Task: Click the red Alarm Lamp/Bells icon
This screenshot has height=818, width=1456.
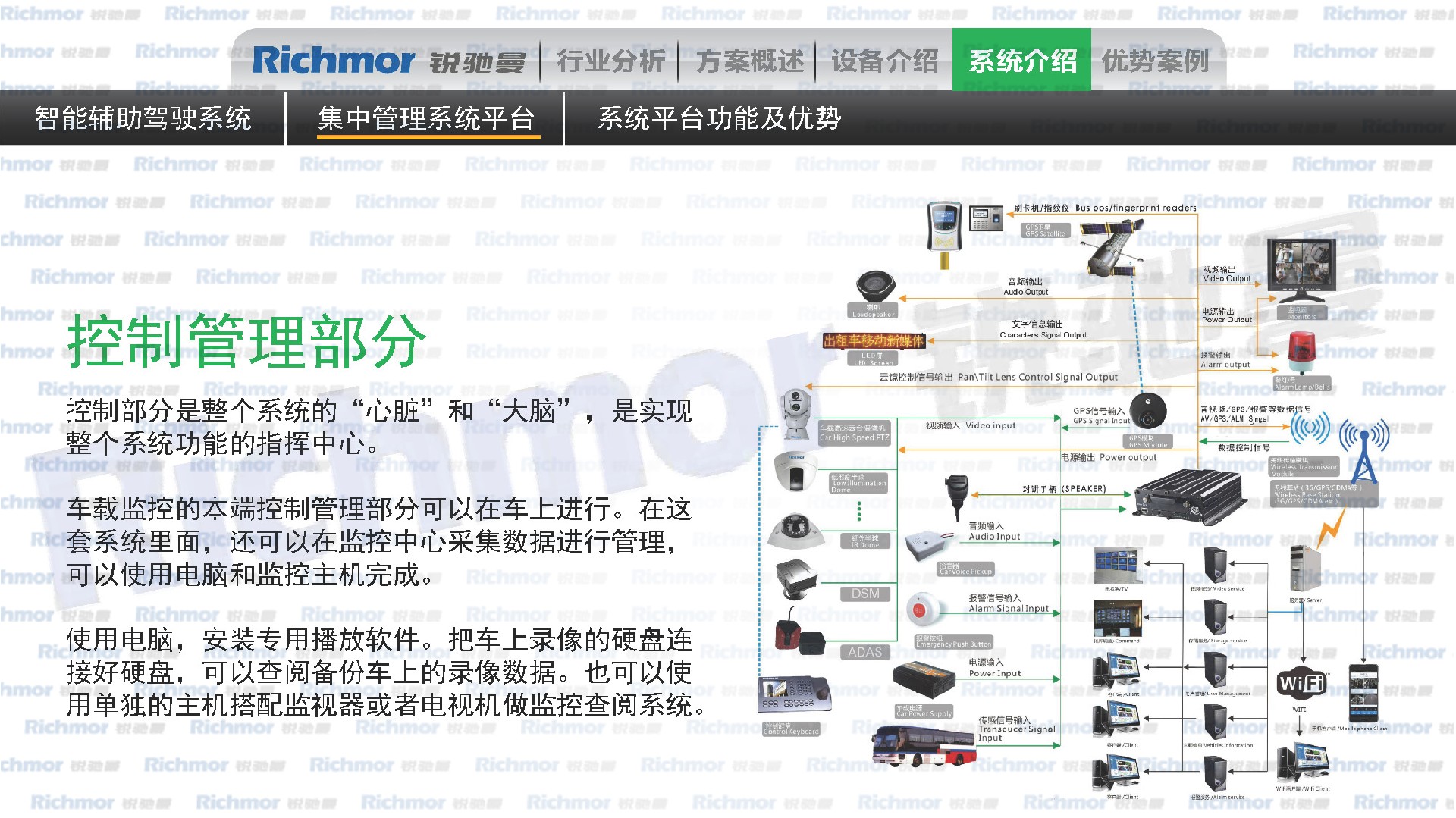Action: point(1303,353)
